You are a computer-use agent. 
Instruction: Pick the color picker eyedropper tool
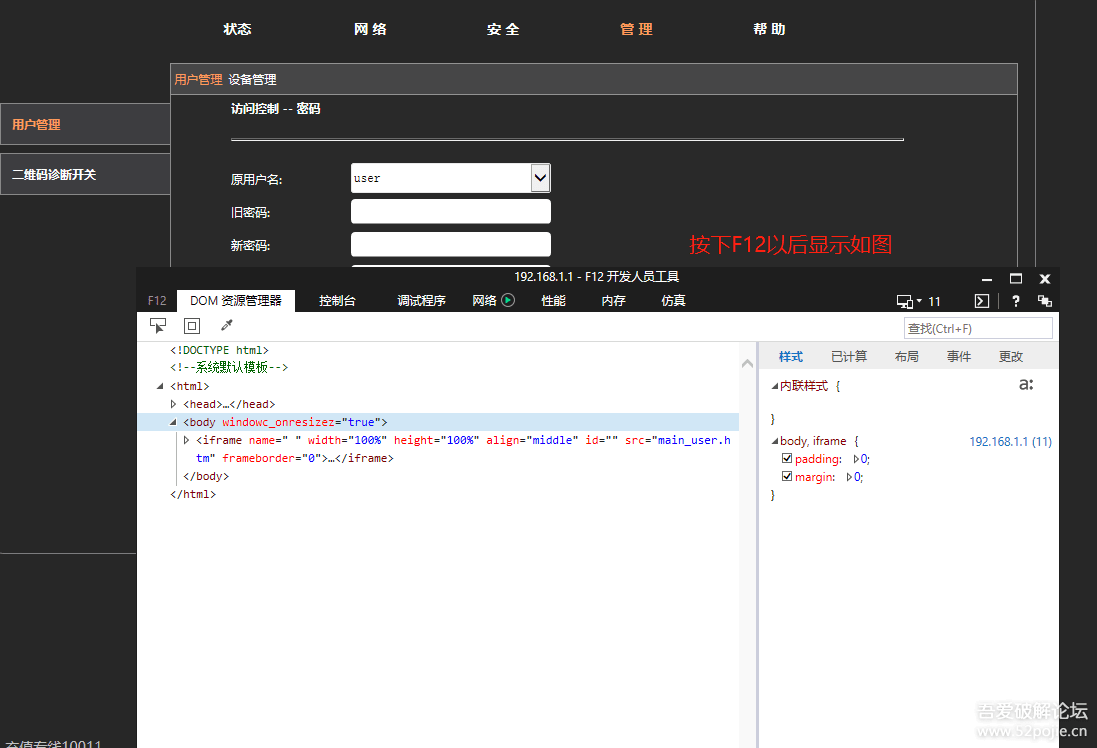pyautogui.click(x=227, y=325)
